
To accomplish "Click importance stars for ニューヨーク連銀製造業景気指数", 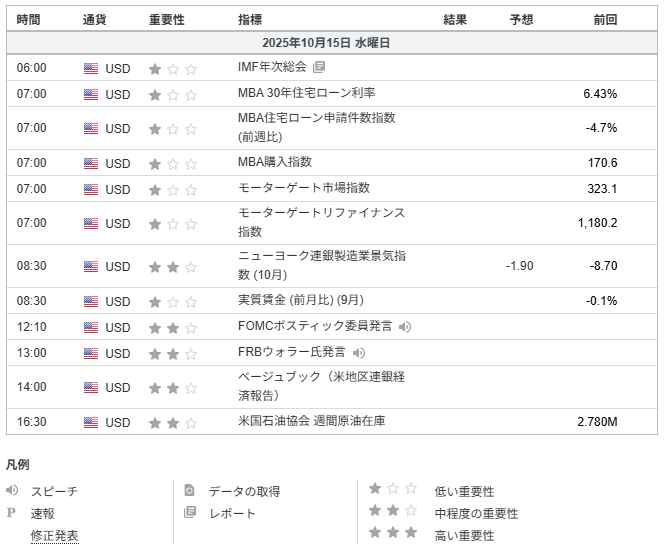I will point(173,267).
